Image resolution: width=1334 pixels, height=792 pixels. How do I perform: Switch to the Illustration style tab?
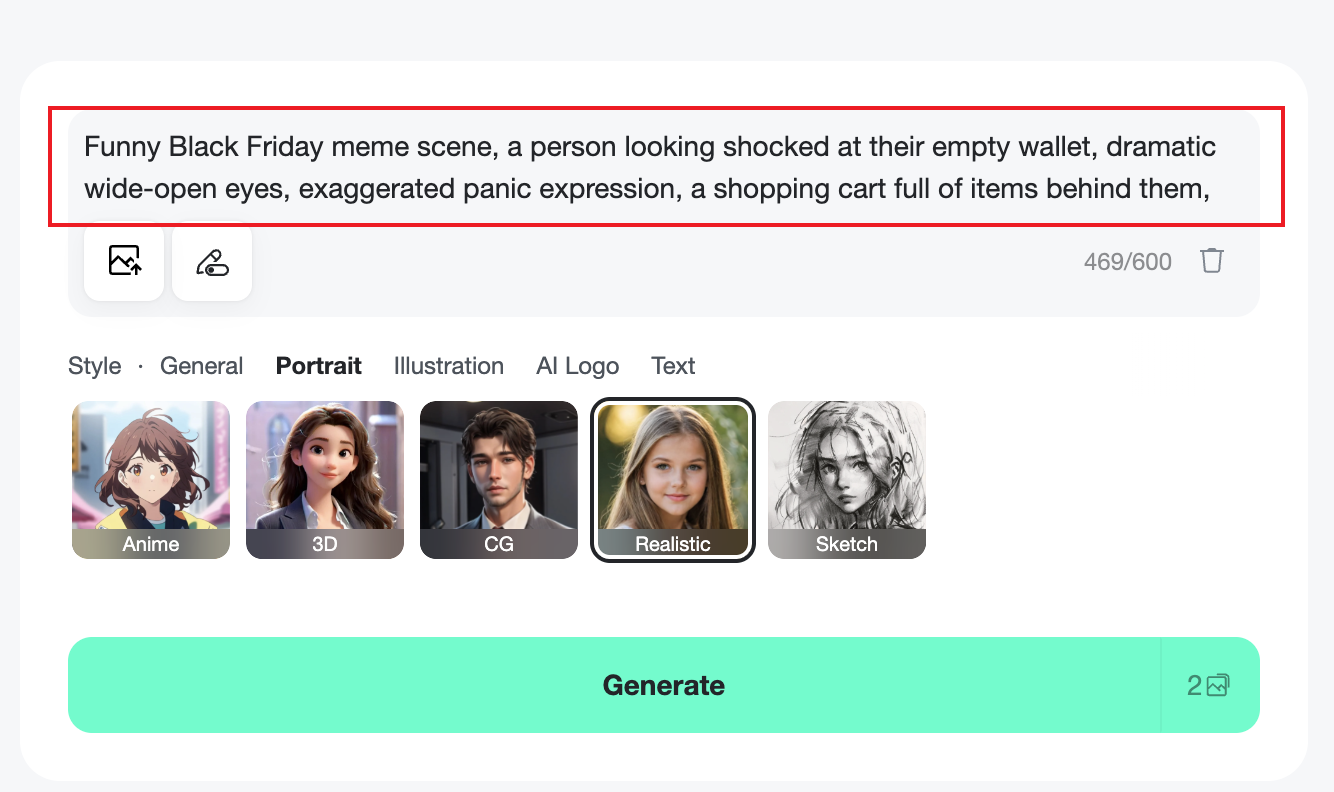click(449, 366)
